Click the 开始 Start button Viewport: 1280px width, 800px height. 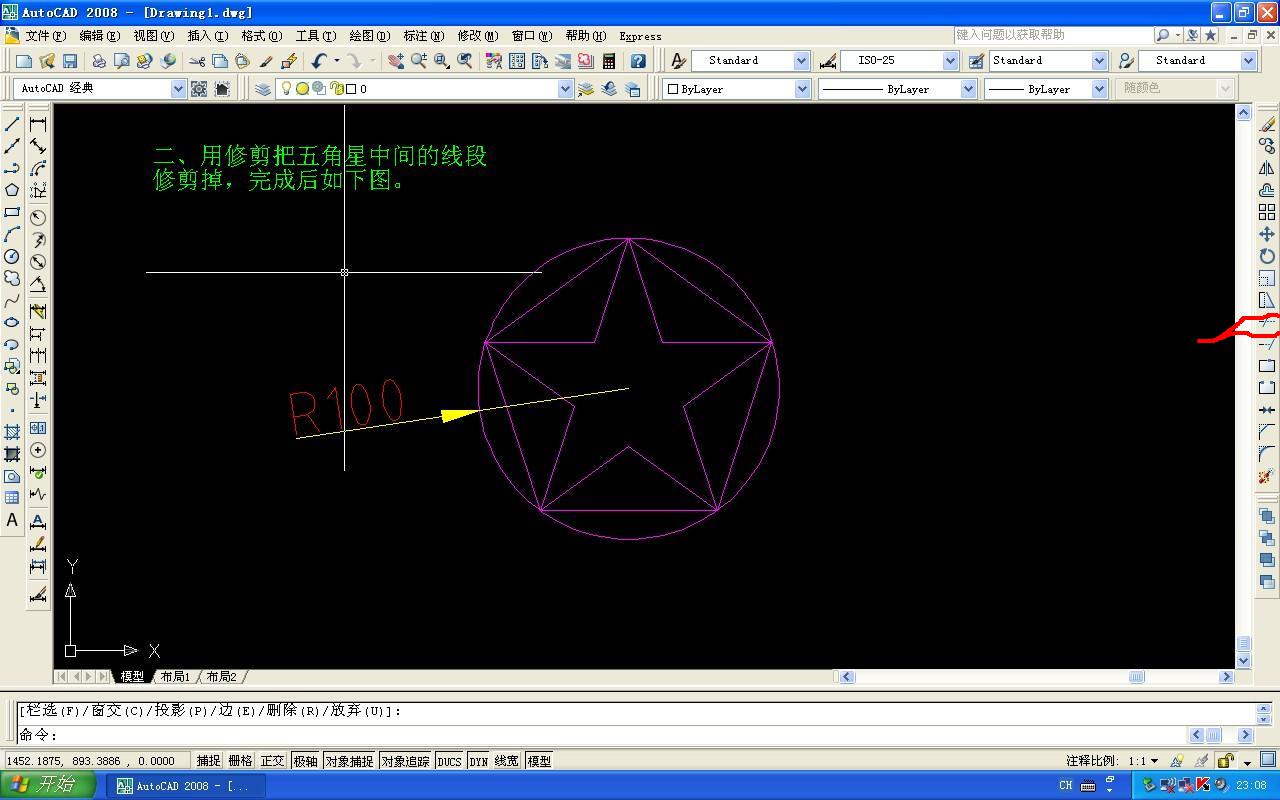(x=47, y=785)
